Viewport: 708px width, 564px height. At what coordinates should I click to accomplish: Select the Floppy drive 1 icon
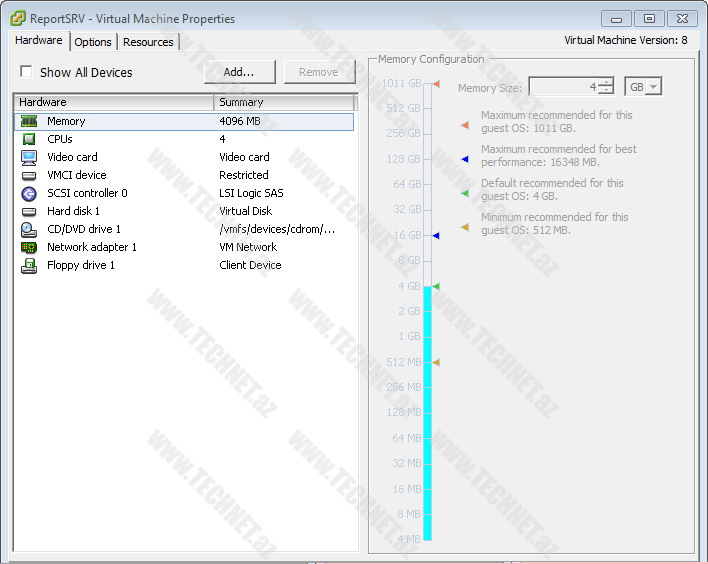coord(29,265)
